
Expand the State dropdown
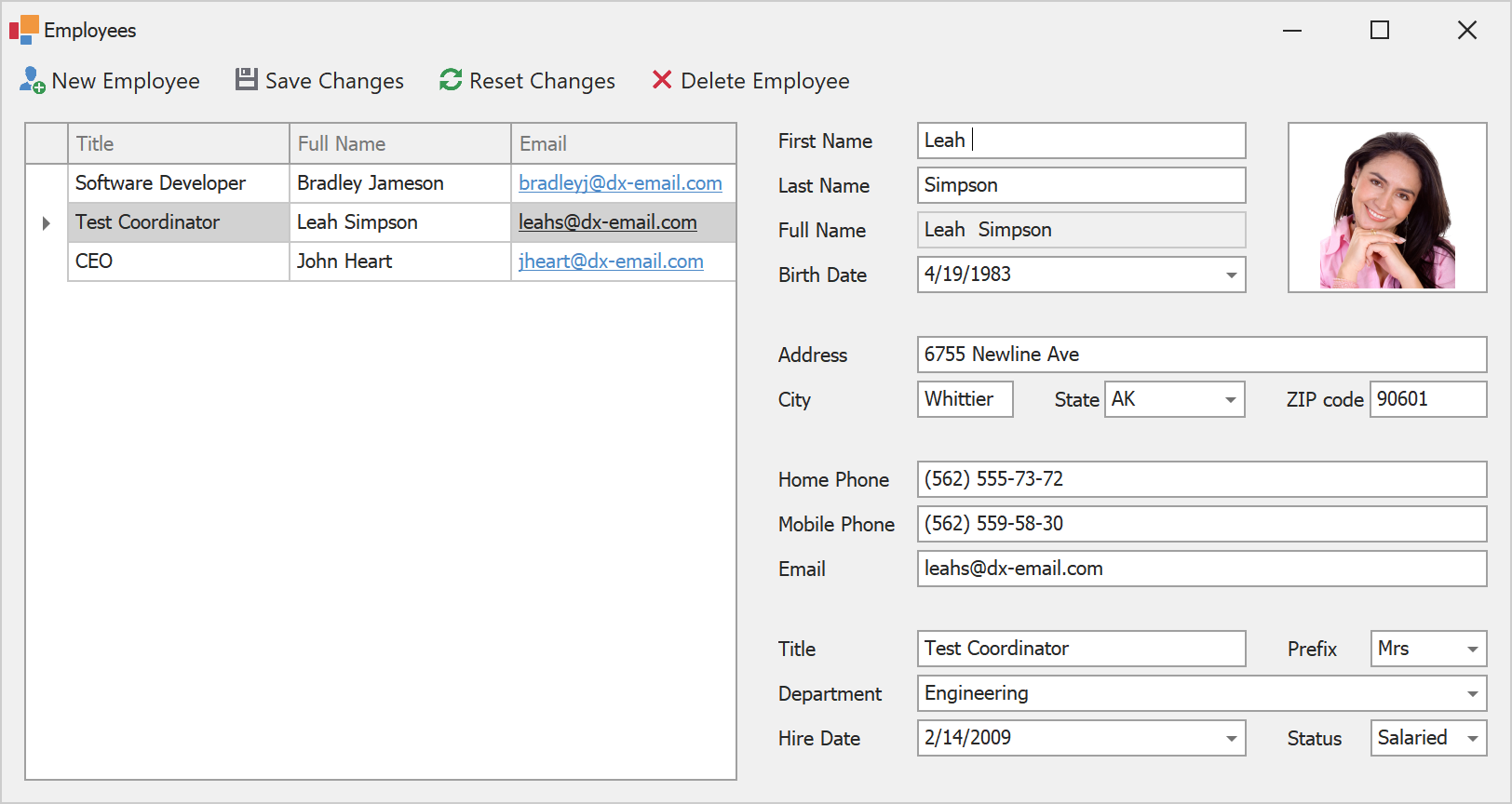coord(1230,400)
